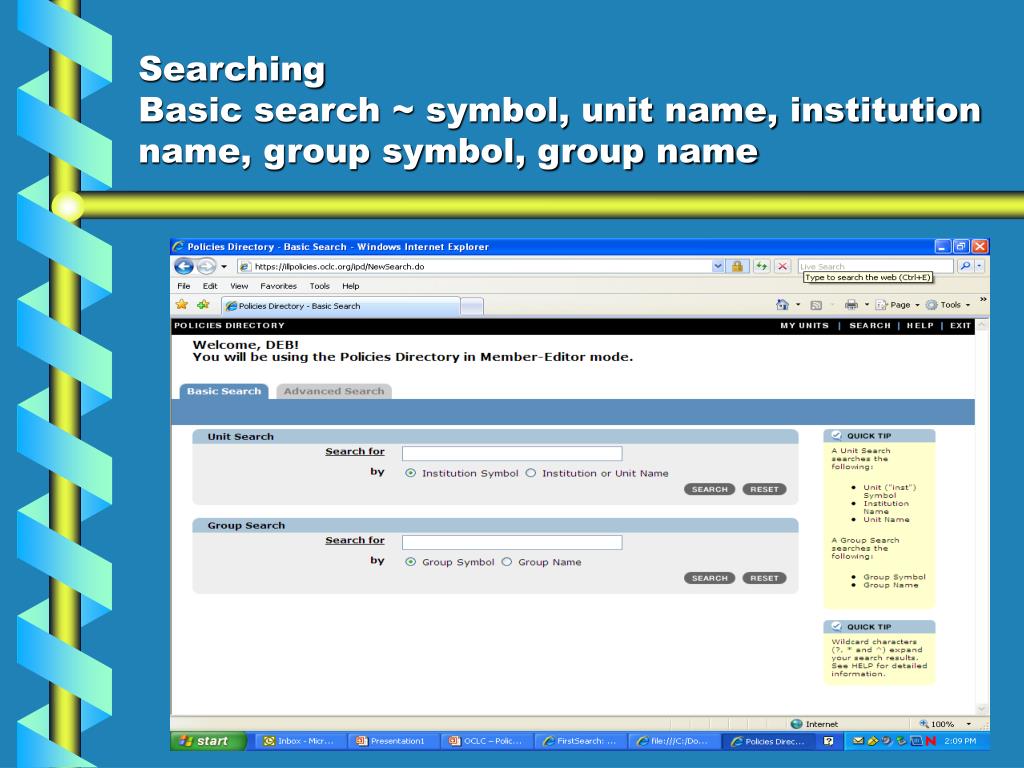The height and width of the screenshot is (768, 1024).
Task: Click the red N icon in system tray
Action: click(x=931, y=741)
